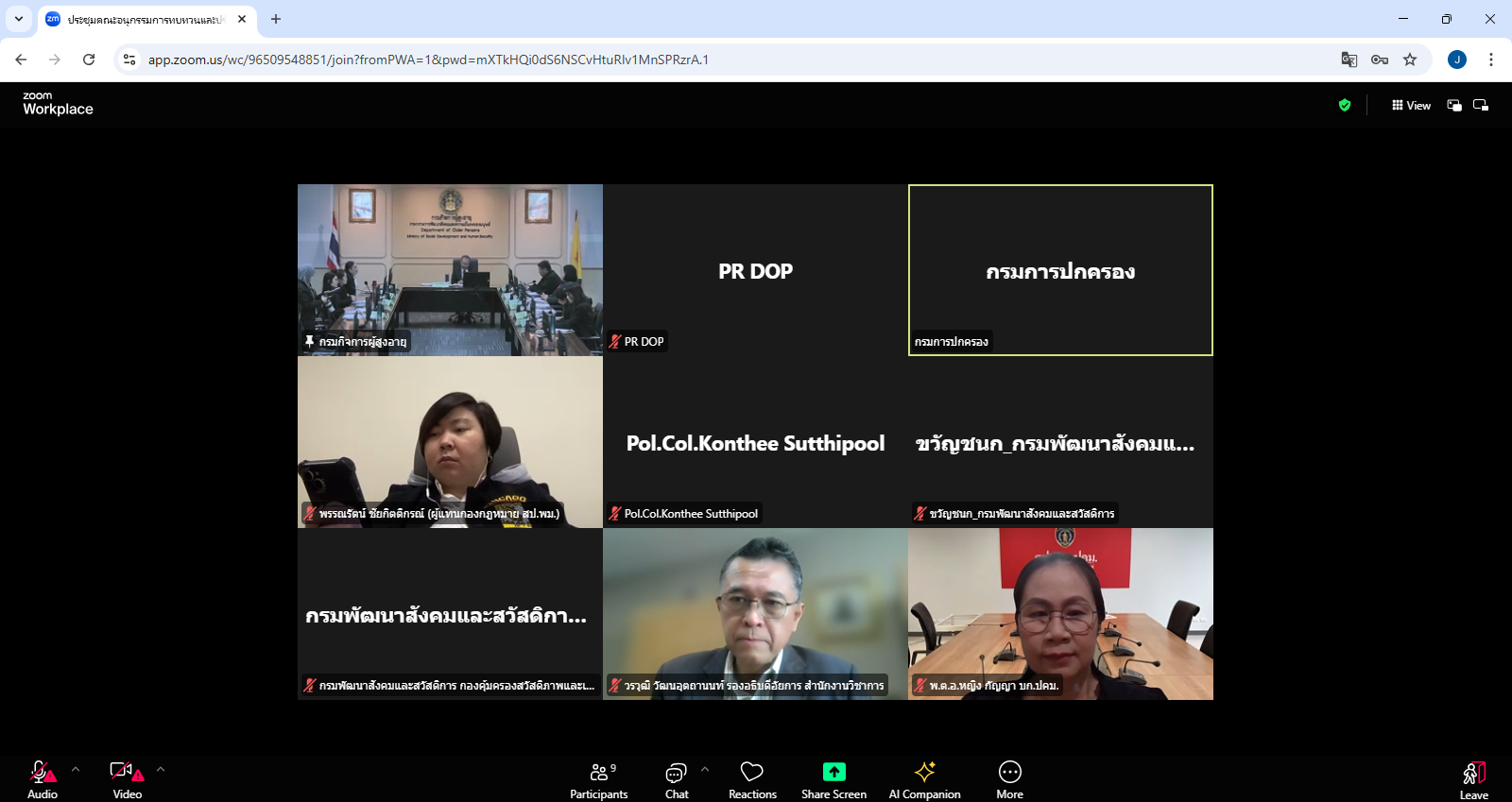Viewport: 1512px width, 802px height.
Task: Expand the audio options arrow
Action: pos(76,769)
